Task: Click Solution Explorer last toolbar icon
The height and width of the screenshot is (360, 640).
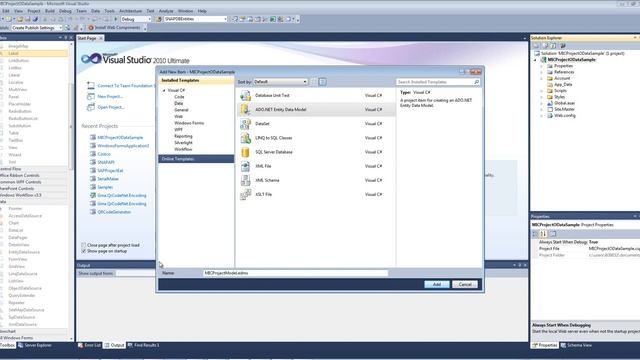Action: tap(563, 46)
